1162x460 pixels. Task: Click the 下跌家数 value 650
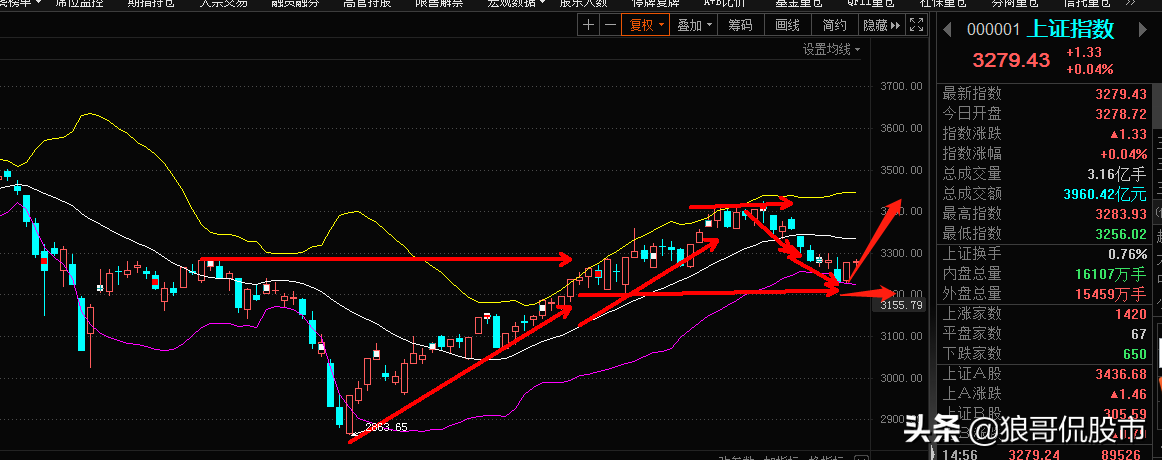tap(1136, 354)
